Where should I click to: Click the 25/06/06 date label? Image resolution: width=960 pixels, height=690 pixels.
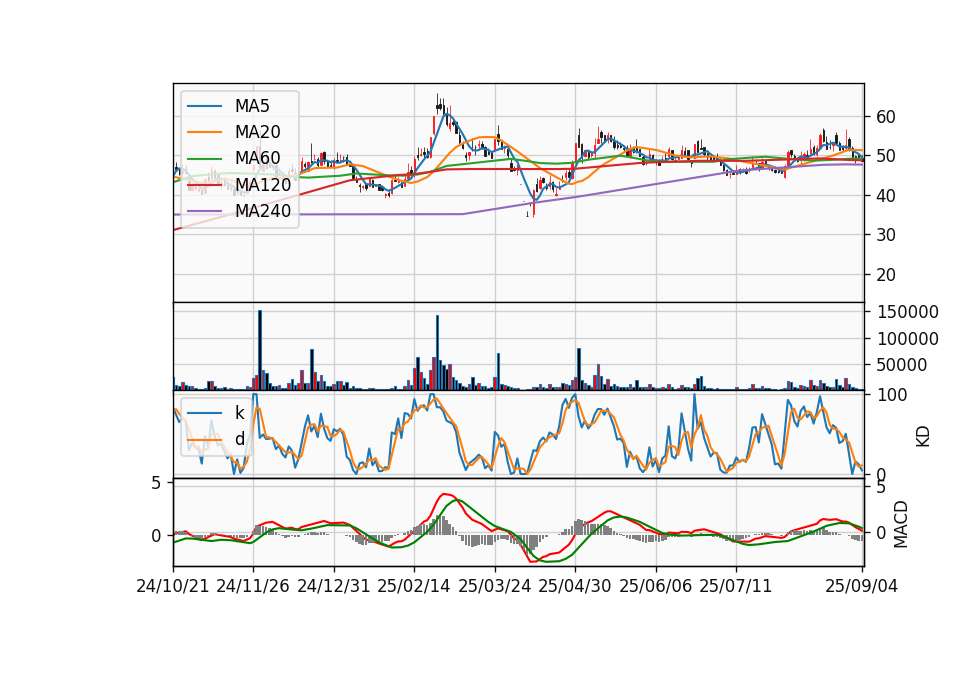pyautogui.click(x=656, y=586)
